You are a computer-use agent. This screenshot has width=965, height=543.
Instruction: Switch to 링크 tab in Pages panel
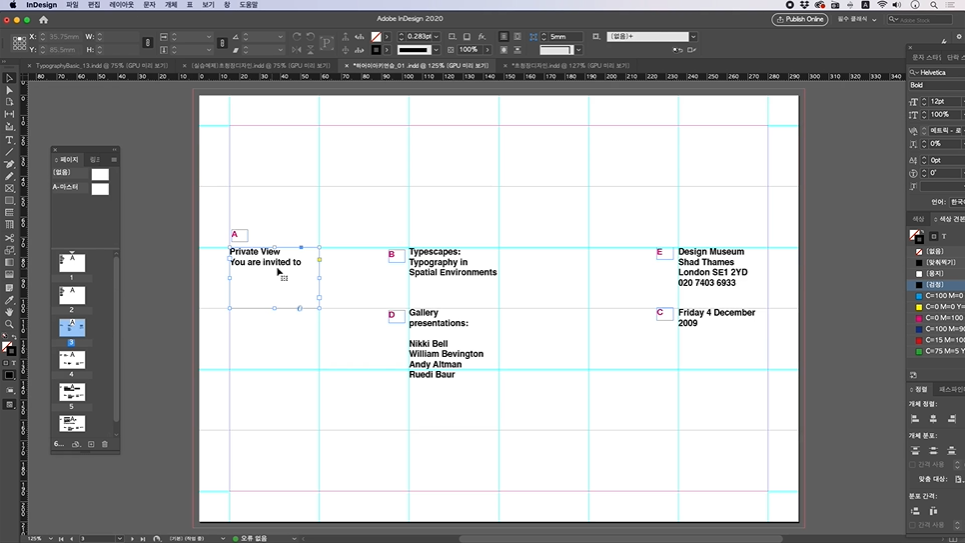point(95,159)
